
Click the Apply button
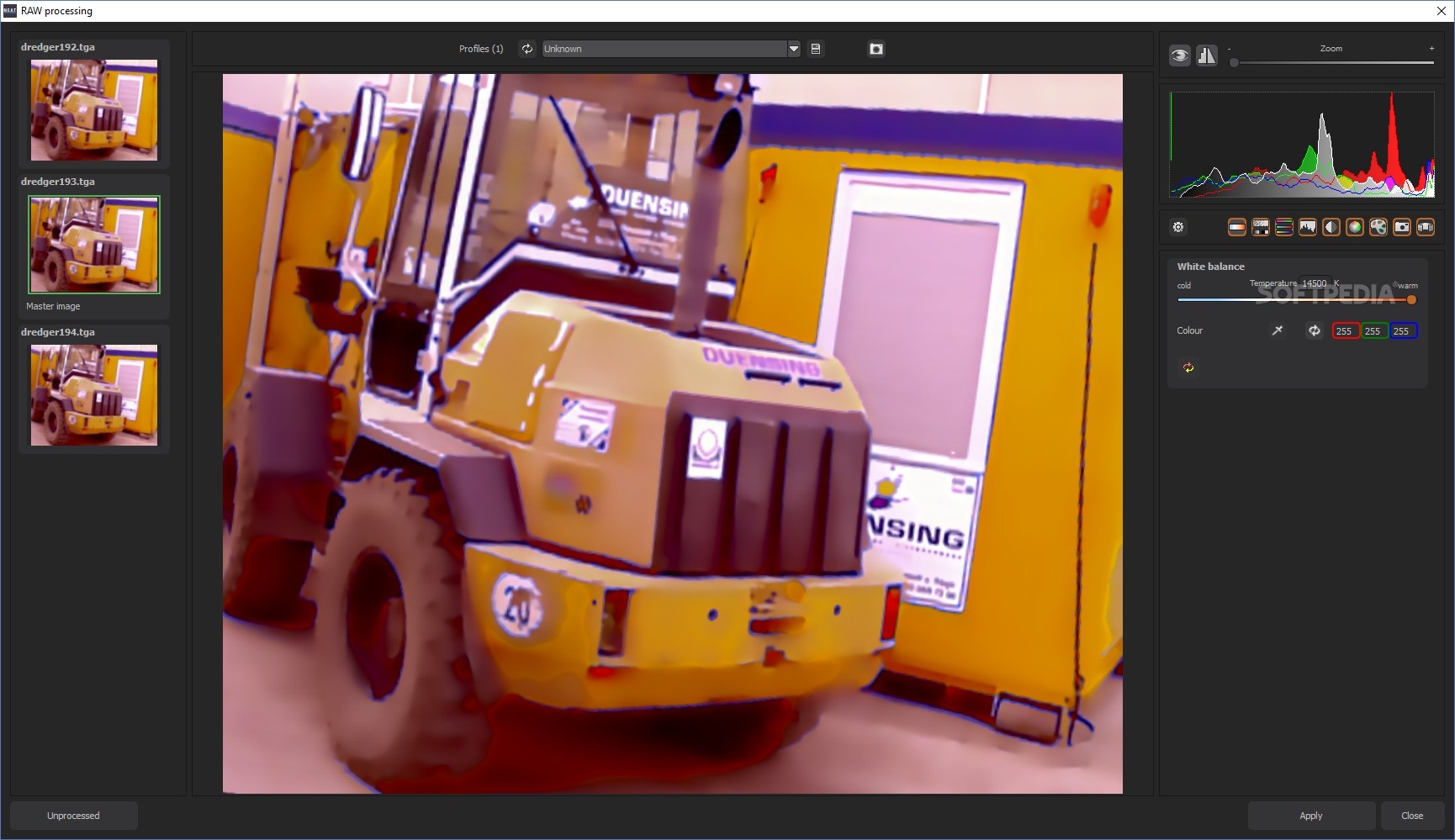(1311, 816)
